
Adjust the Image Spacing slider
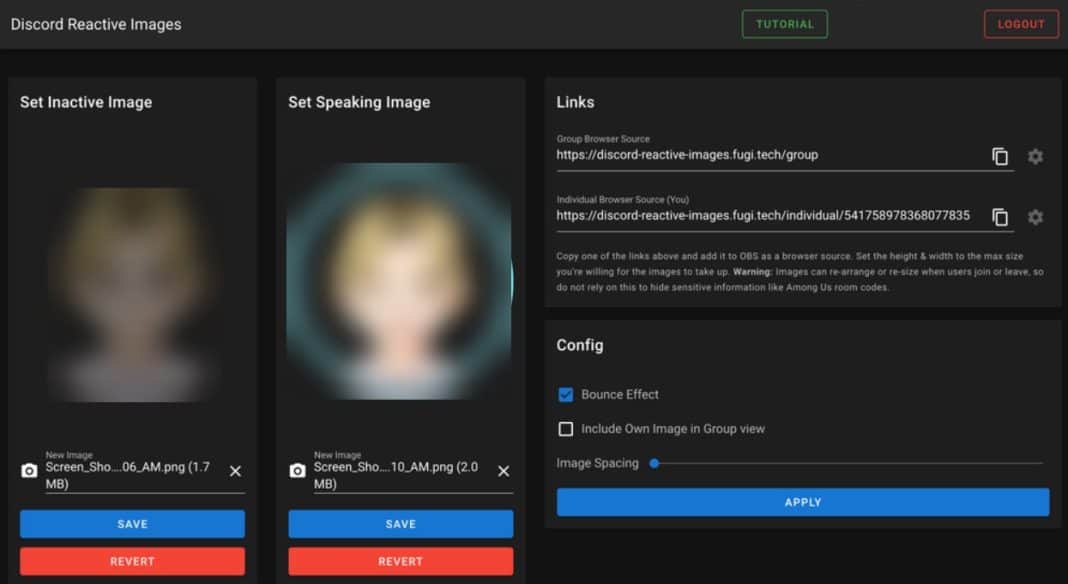[657, 463]
